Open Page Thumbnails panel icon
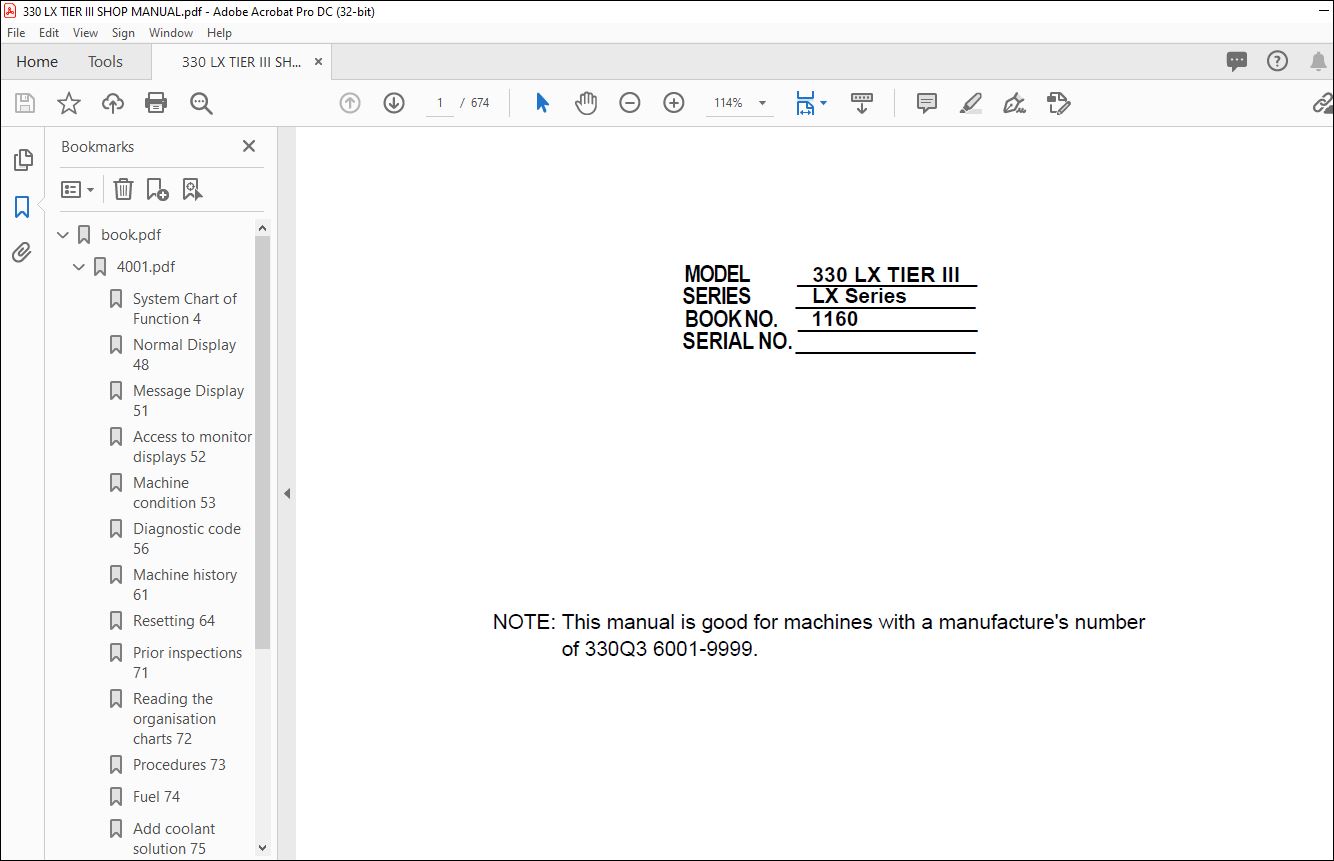 pos(22,160)
